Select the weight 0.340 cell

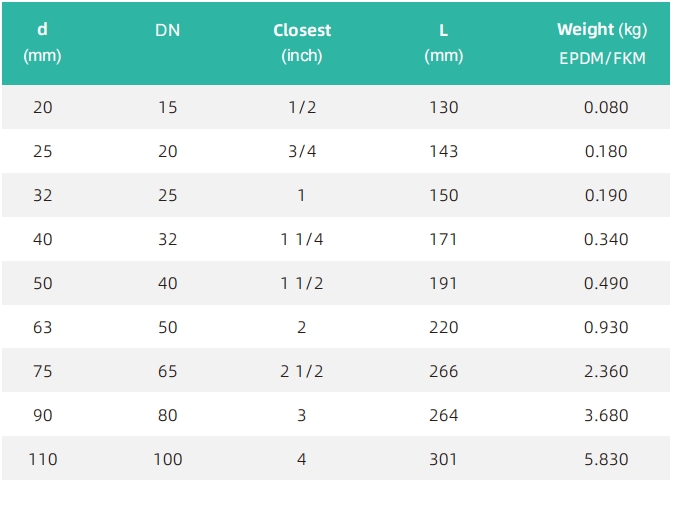pos(606,239)
